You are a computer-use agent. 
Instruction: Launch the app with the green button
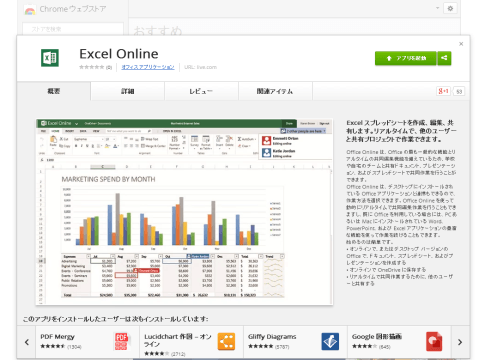click(x=405, y=58)
